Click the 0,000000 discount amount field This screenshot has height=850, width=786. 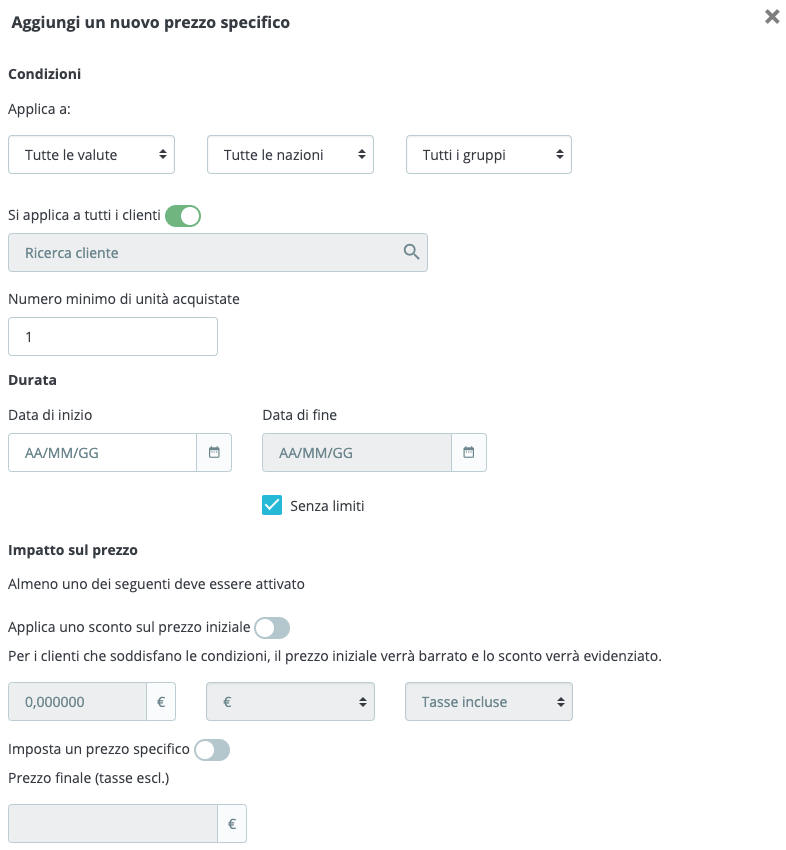(78, 701)
